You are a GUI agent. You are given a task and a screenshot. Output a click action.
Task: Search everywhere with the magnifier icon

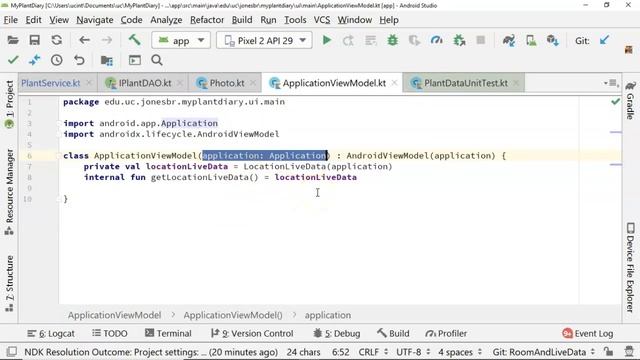157,60
